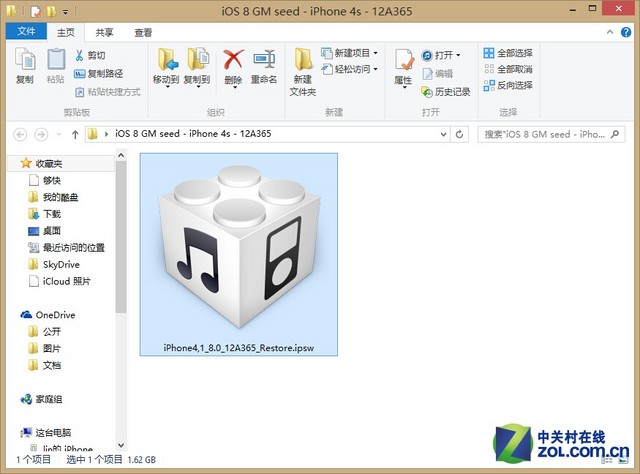Go up one folder level
Screen dimensions: 640x474
pyautogui.click(x=75, y=134)
